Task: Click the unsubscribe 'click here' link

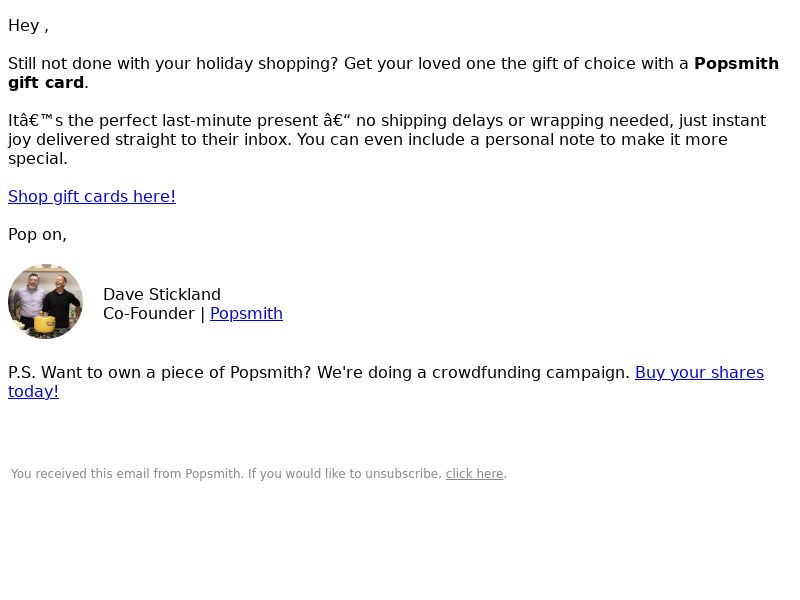Action: tap(474, 473)
